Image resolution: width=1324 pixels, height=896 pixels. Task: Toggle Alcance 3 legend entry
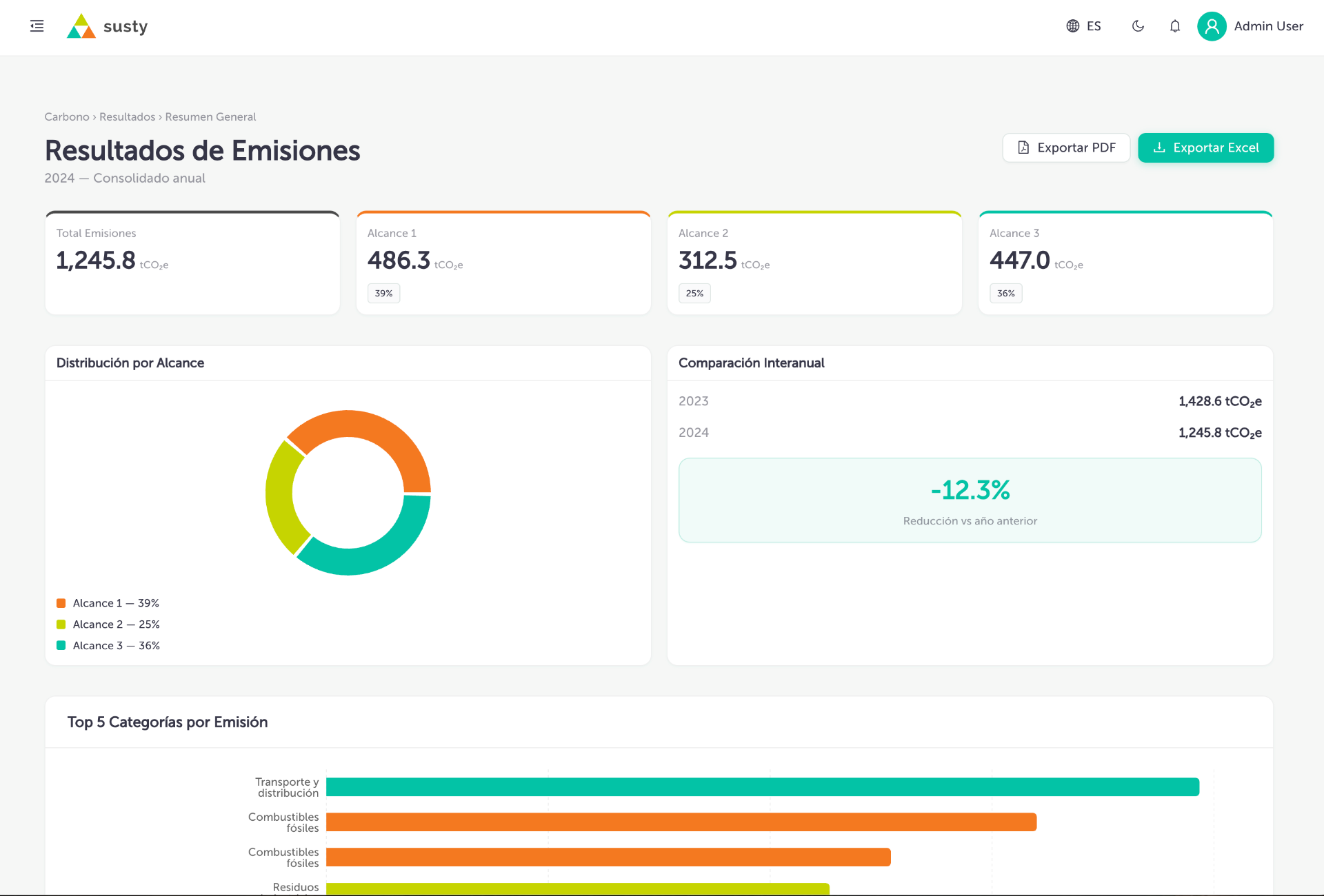pyautogui.click(x=108, y=646)
